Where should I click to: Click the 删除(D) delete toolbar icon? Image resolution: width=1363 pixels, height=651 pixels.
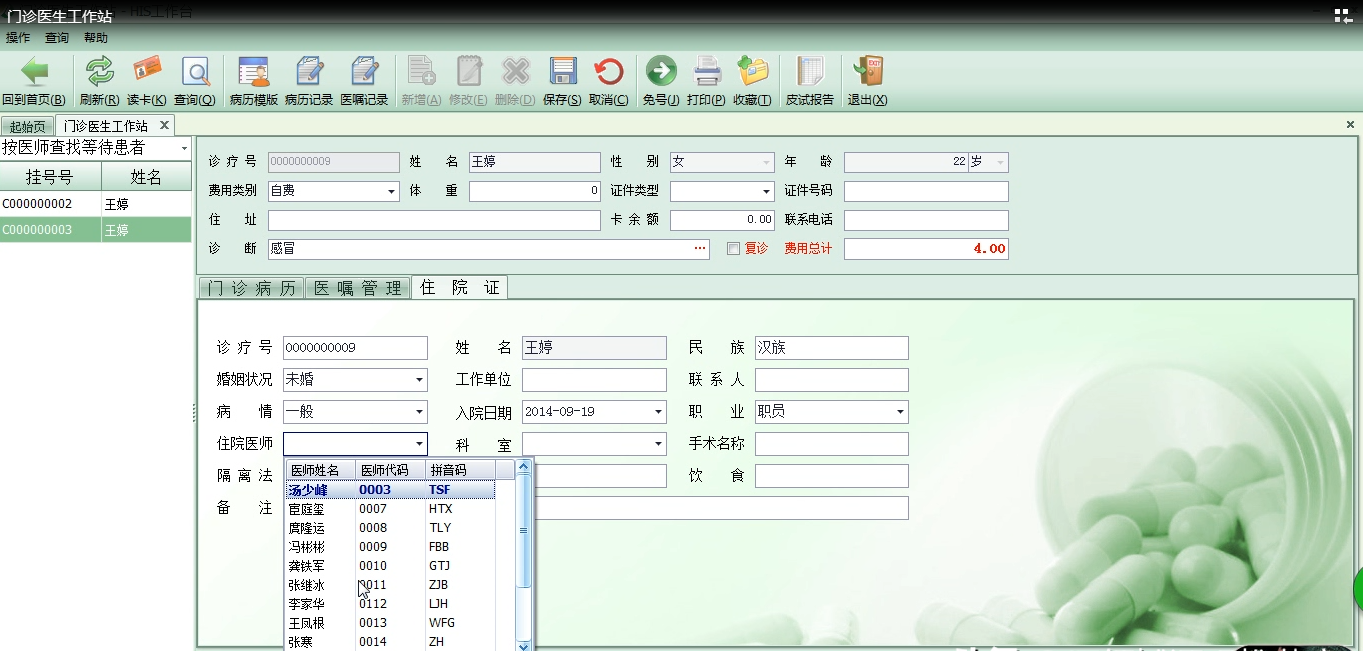pyautogui.click(x=515, y=81)
